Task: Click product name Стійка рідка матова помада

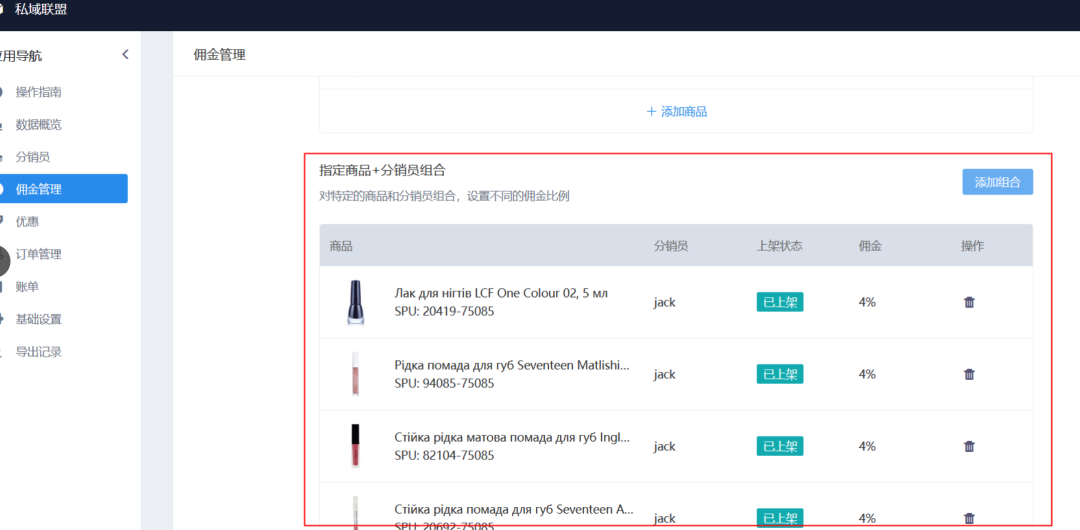Action: (x=512, y=438)
